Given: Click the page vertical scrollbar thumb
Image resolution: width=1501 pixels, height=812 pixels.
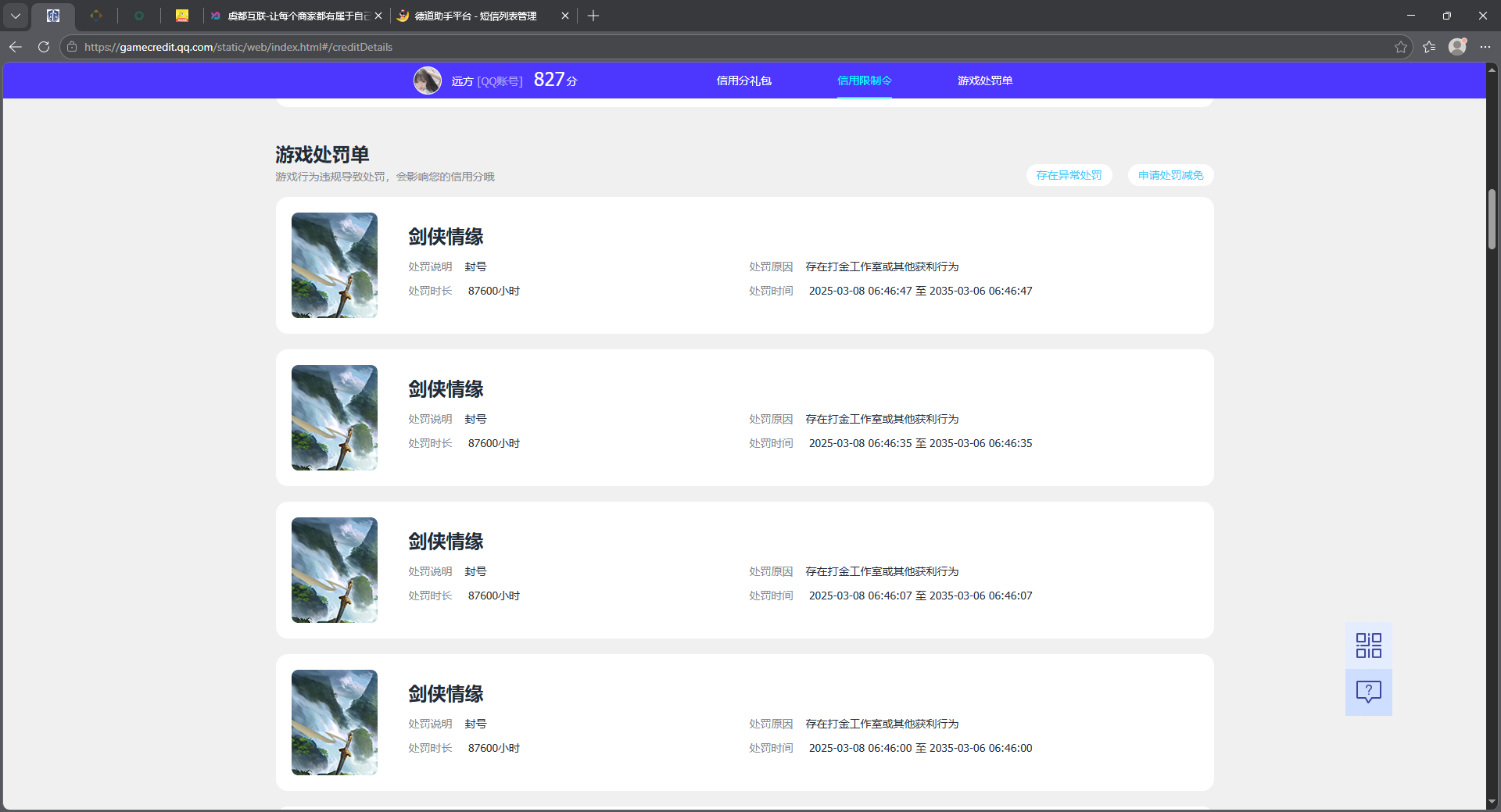Looking at the screenshot, I should tap(1492, 219).
